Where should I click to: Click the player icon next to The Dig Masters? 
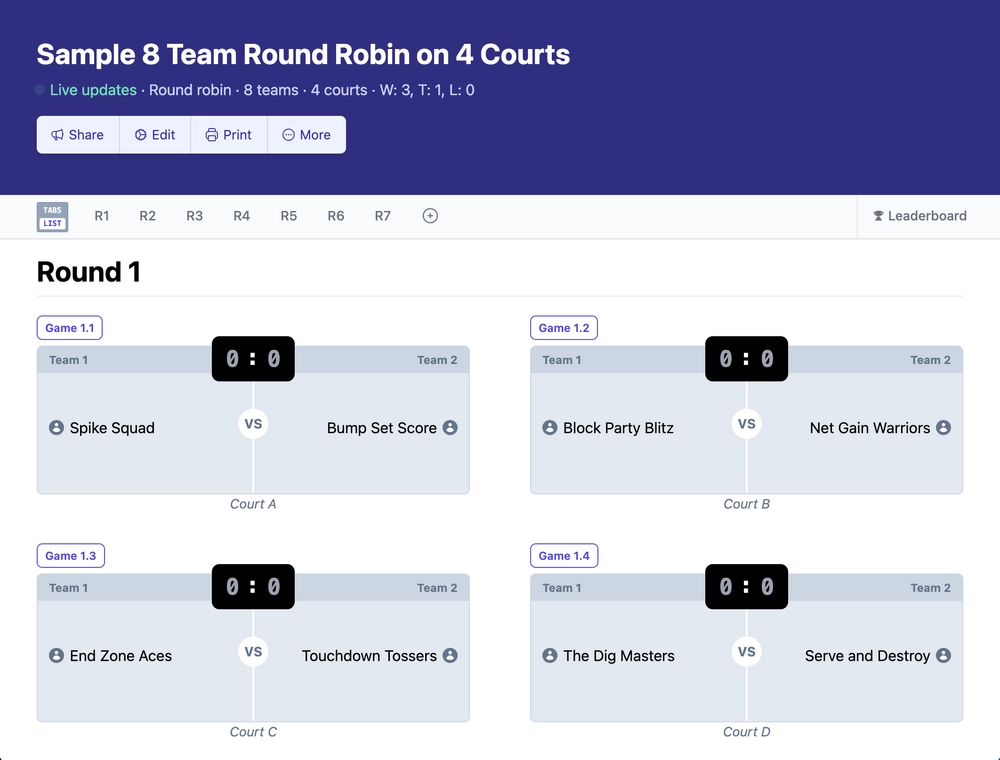[x=550, y=655]
